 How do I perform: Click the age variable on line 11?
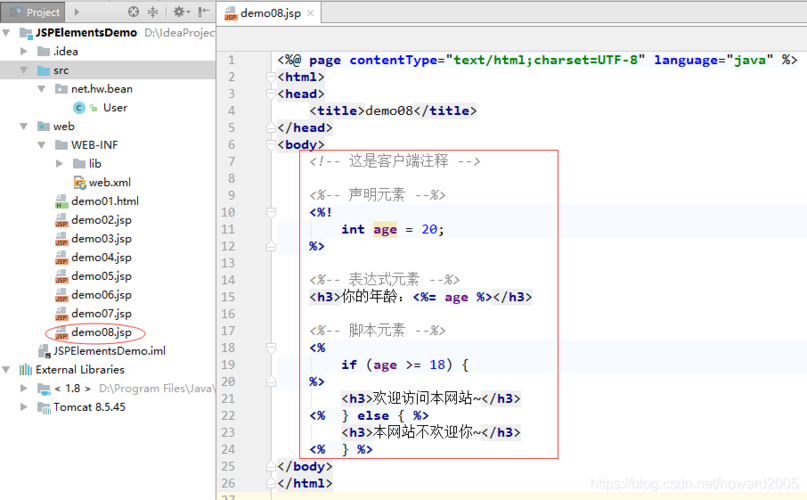click(385, 229)
